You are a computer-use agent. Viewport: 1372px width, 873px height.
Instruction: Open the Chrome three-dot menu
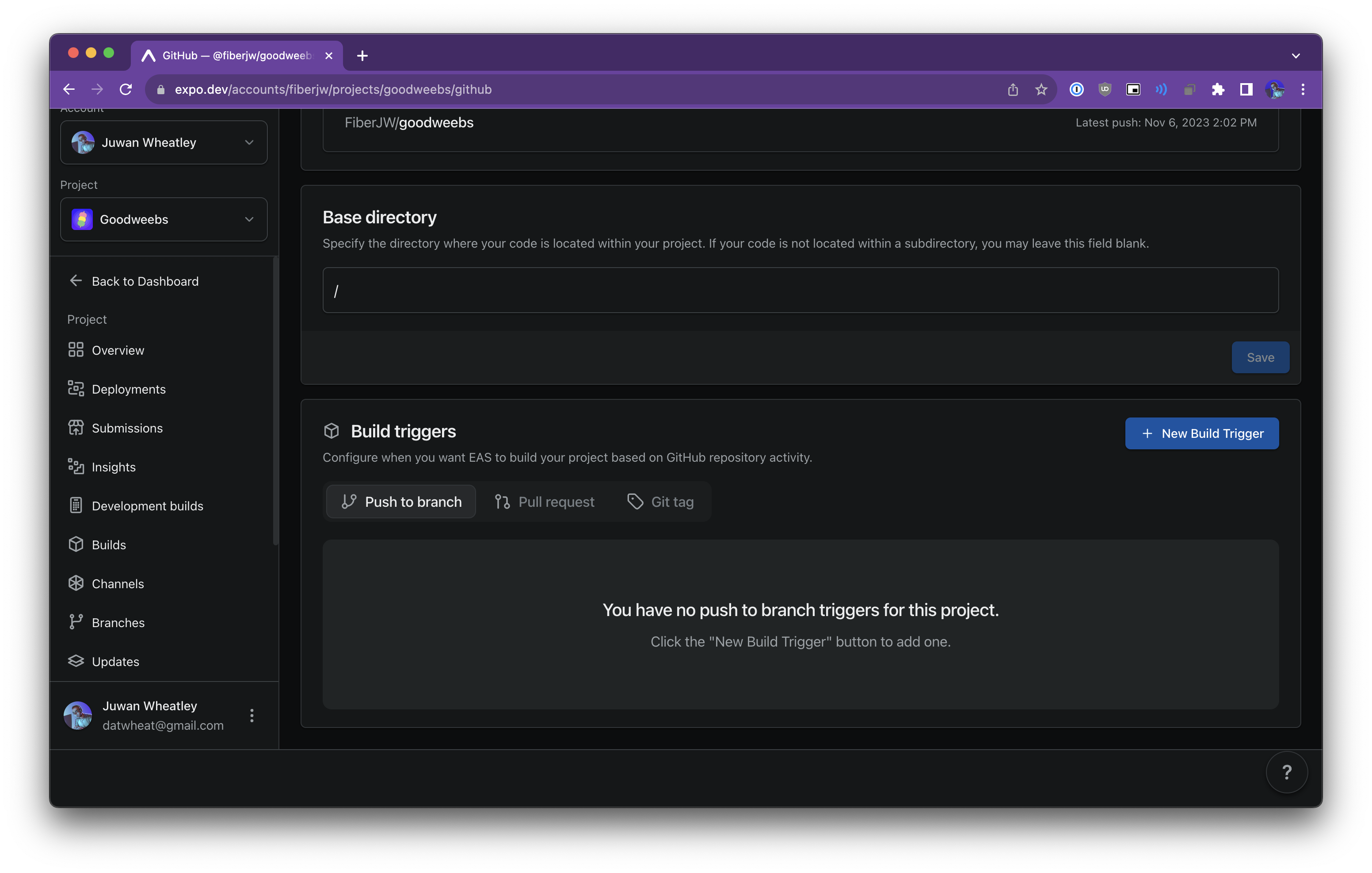coord(1303,89)
